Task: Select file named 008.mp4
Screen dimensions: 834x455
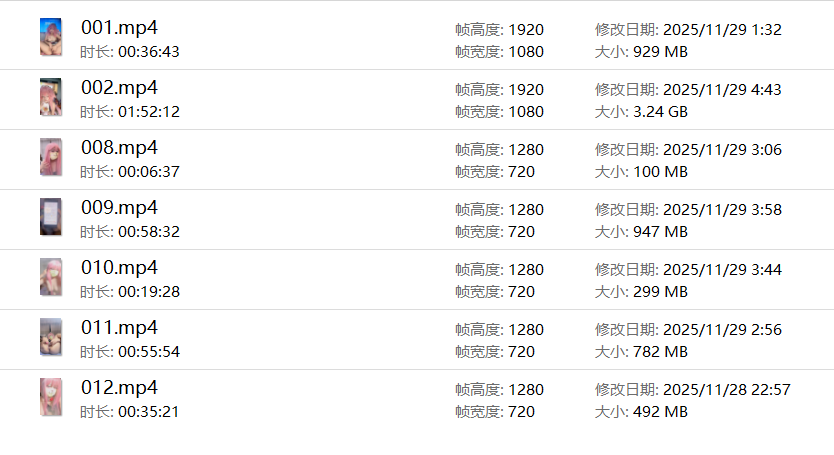Action: 119,148
